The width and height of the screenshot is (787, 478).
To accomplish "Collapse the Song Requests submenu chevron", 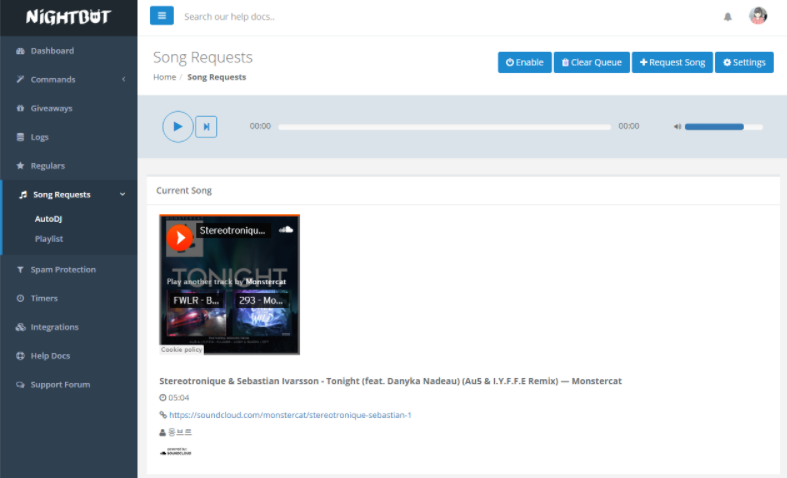I will [x=122, y=194].
